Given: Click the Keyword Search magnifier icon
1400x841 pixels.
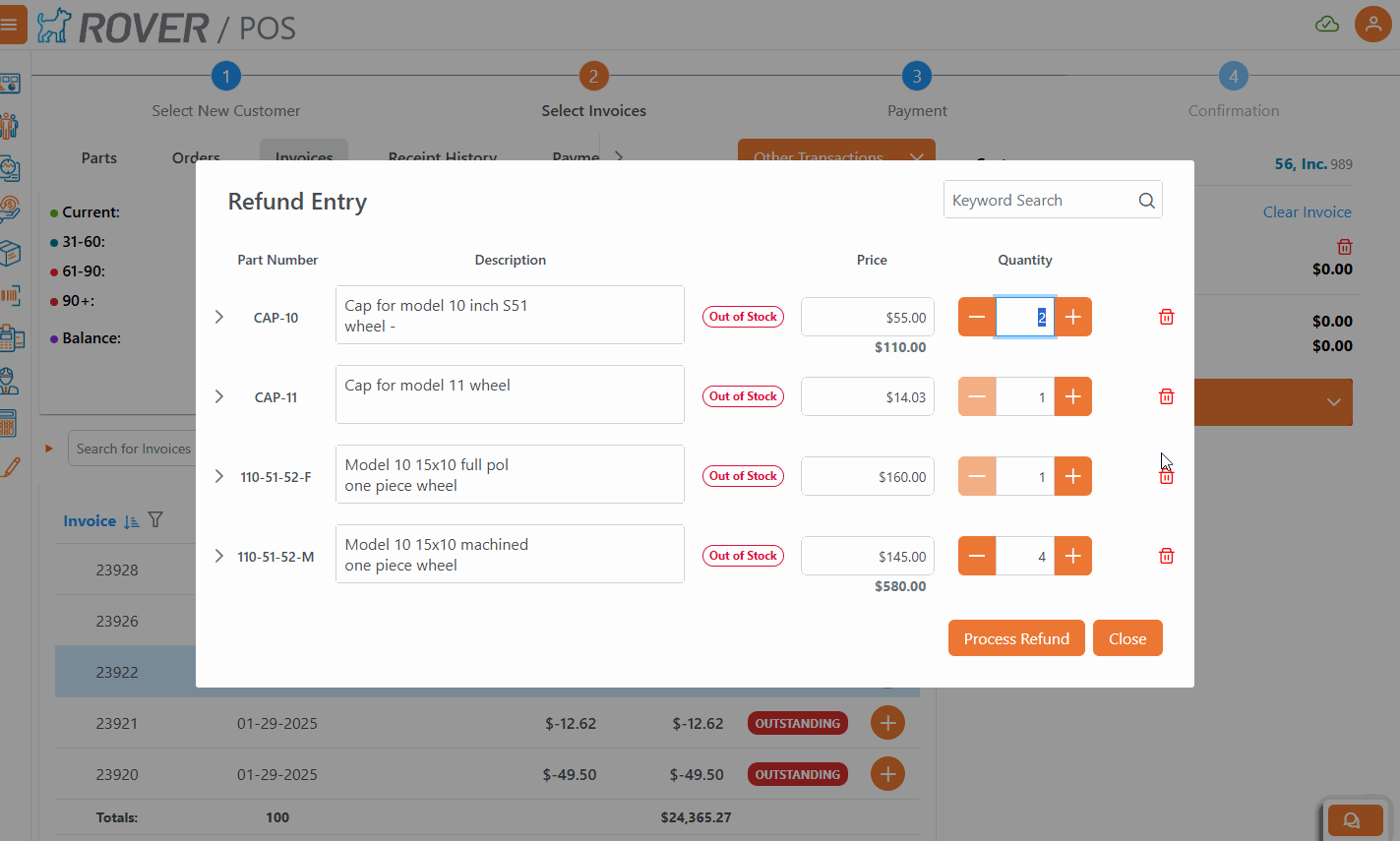Looking at the screenshot, I should click(1146, 201).
